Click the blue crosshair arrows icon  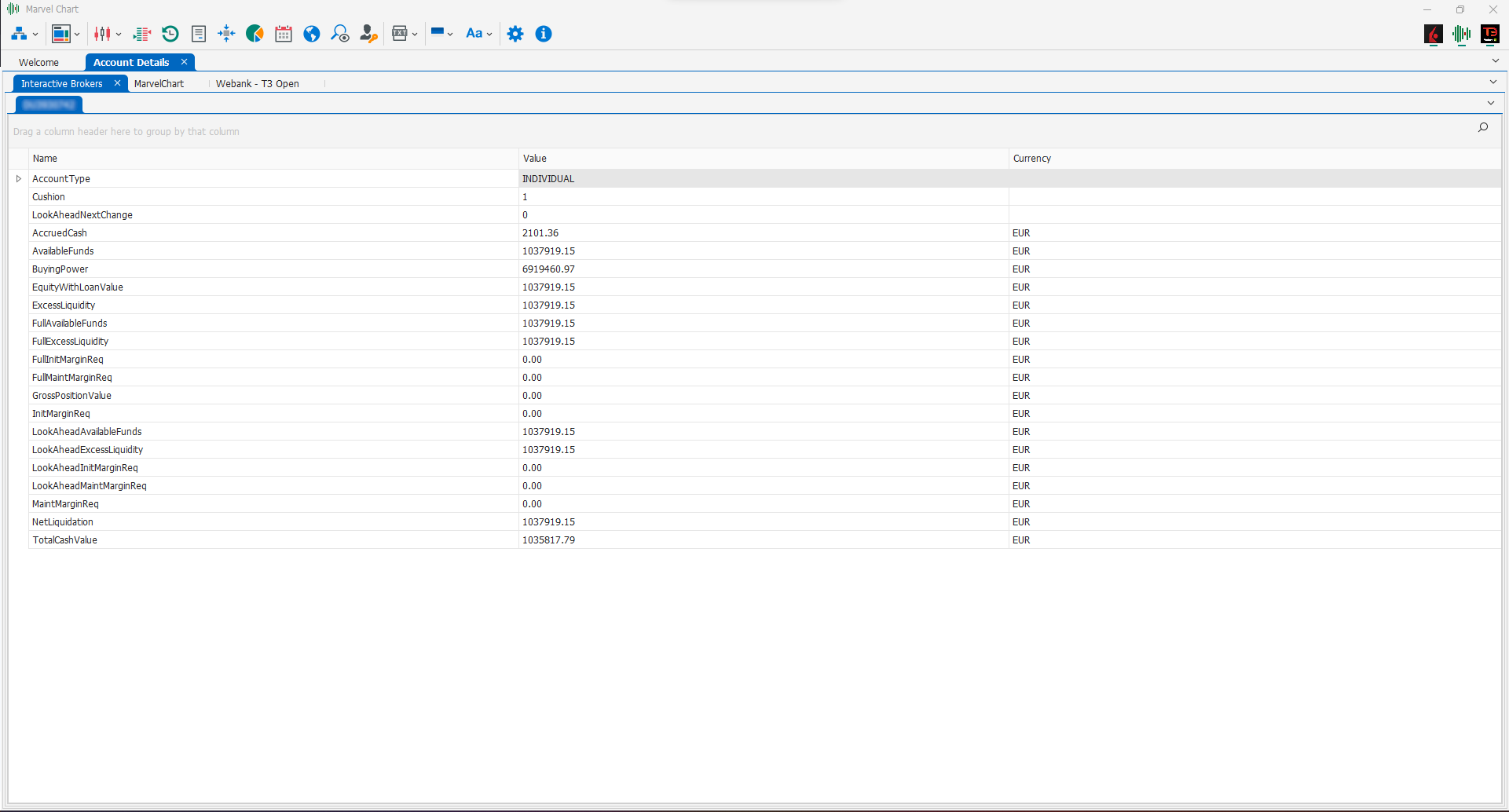coord(226,34)
